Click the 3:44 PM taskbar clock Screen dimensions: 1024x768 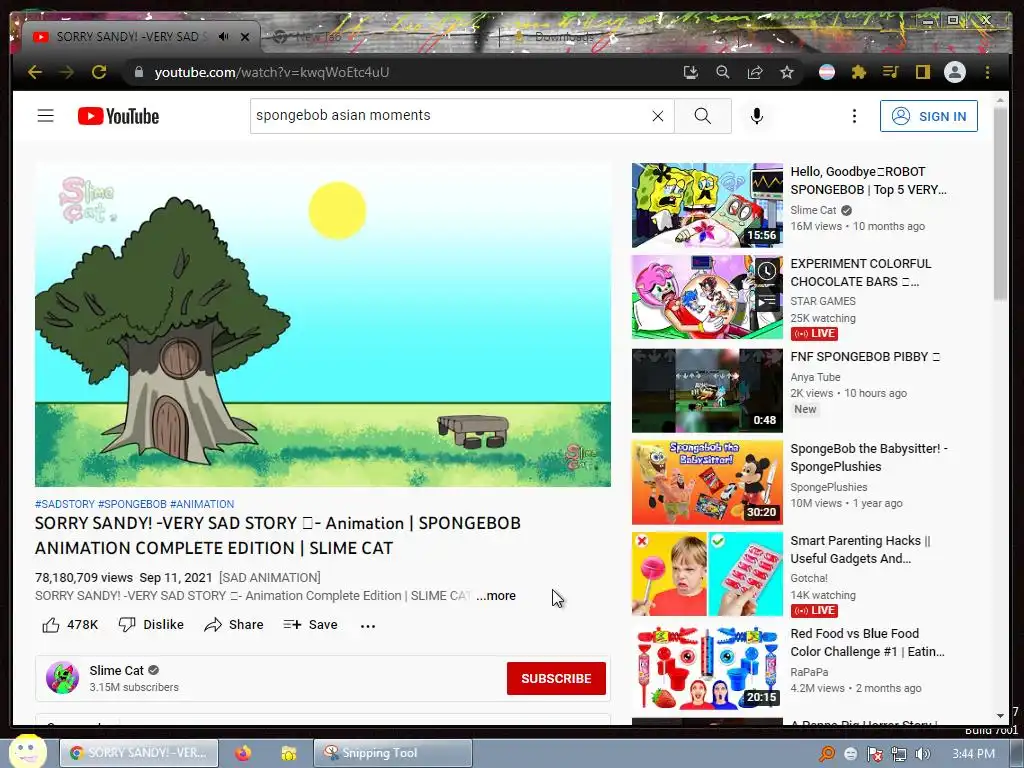pyautogui.click(x=973, y=754)
